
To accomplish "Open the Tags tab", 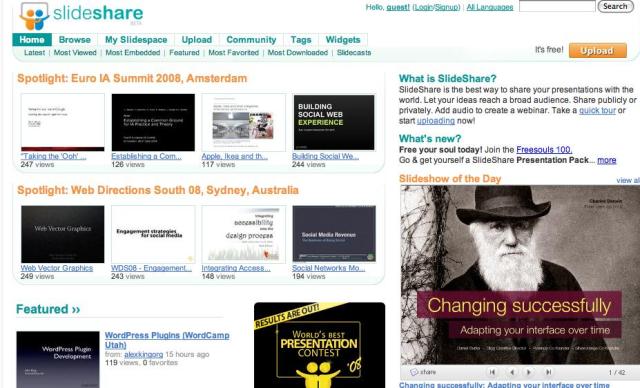I will [x=301, y=40].
